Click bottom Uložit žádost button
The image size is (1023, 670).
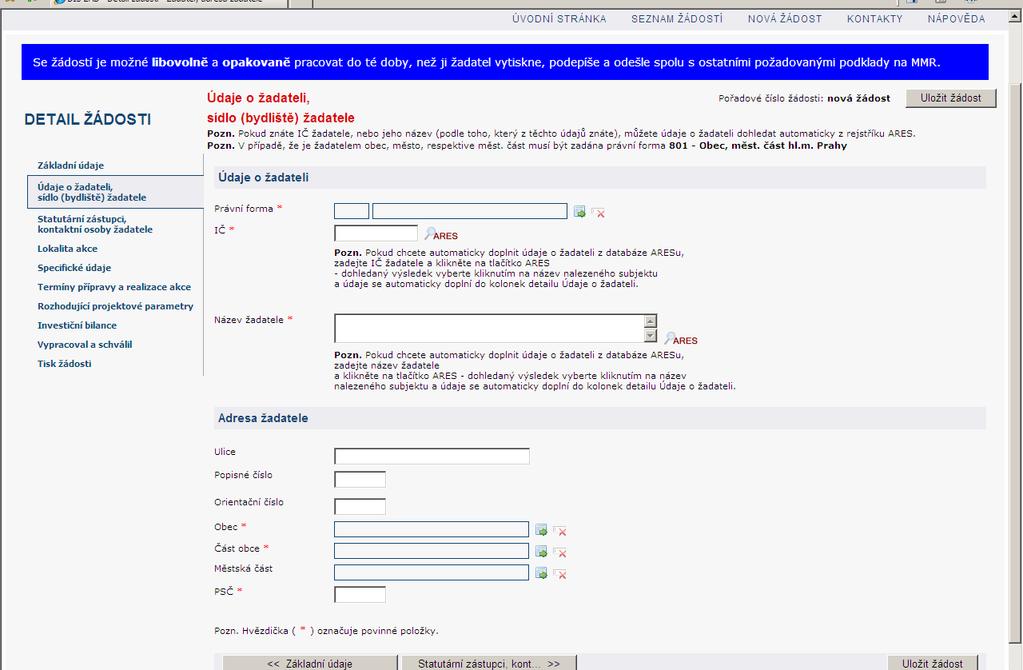[932, 663]
